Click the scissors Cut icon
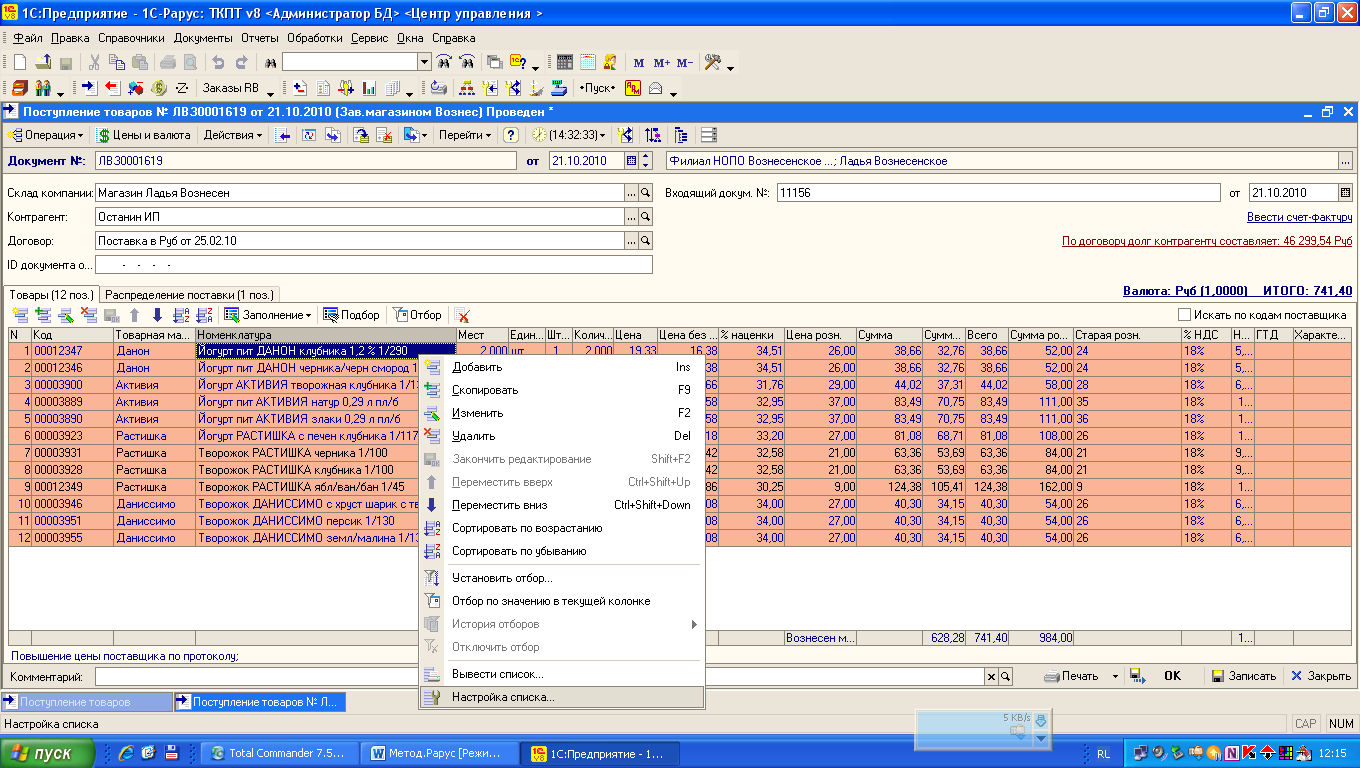Image resolution: width=1360 pixels, height=768 pixels. coord(95,62)
